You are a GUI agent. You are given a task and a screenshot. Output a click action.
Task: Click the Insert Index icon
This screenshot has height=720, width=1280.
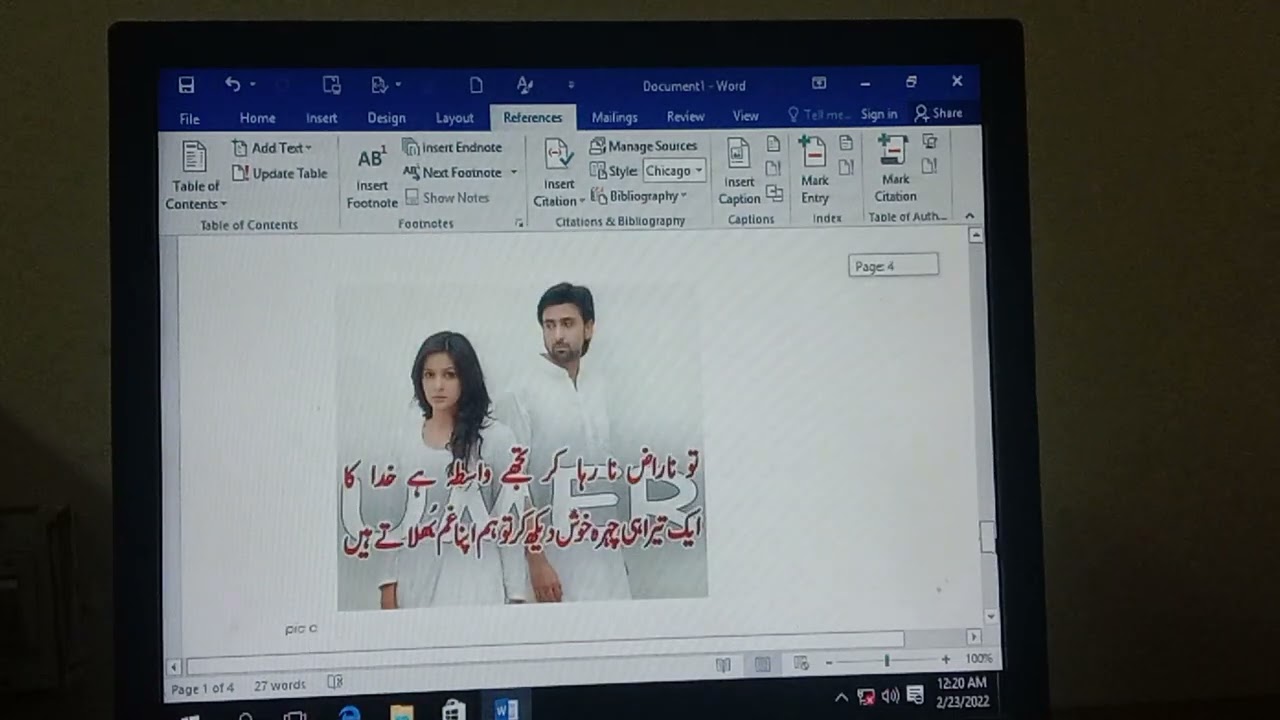click(846, 143)
